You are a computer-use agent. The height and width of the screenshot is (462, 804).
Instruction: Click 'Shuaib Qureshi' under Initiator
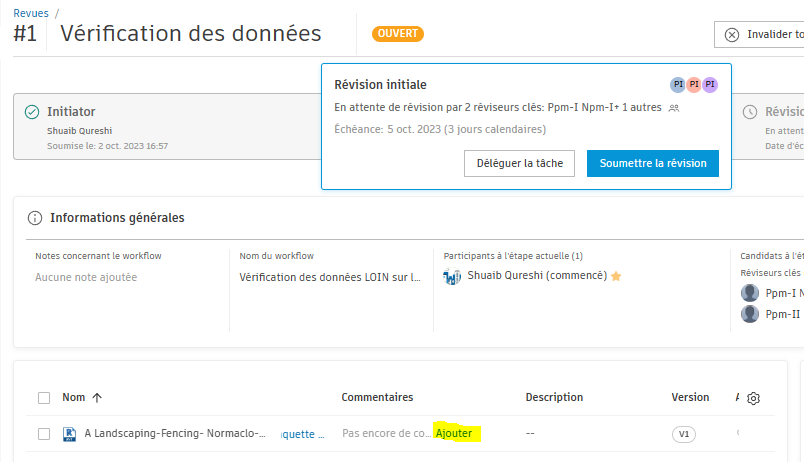[x=79, y=131]
